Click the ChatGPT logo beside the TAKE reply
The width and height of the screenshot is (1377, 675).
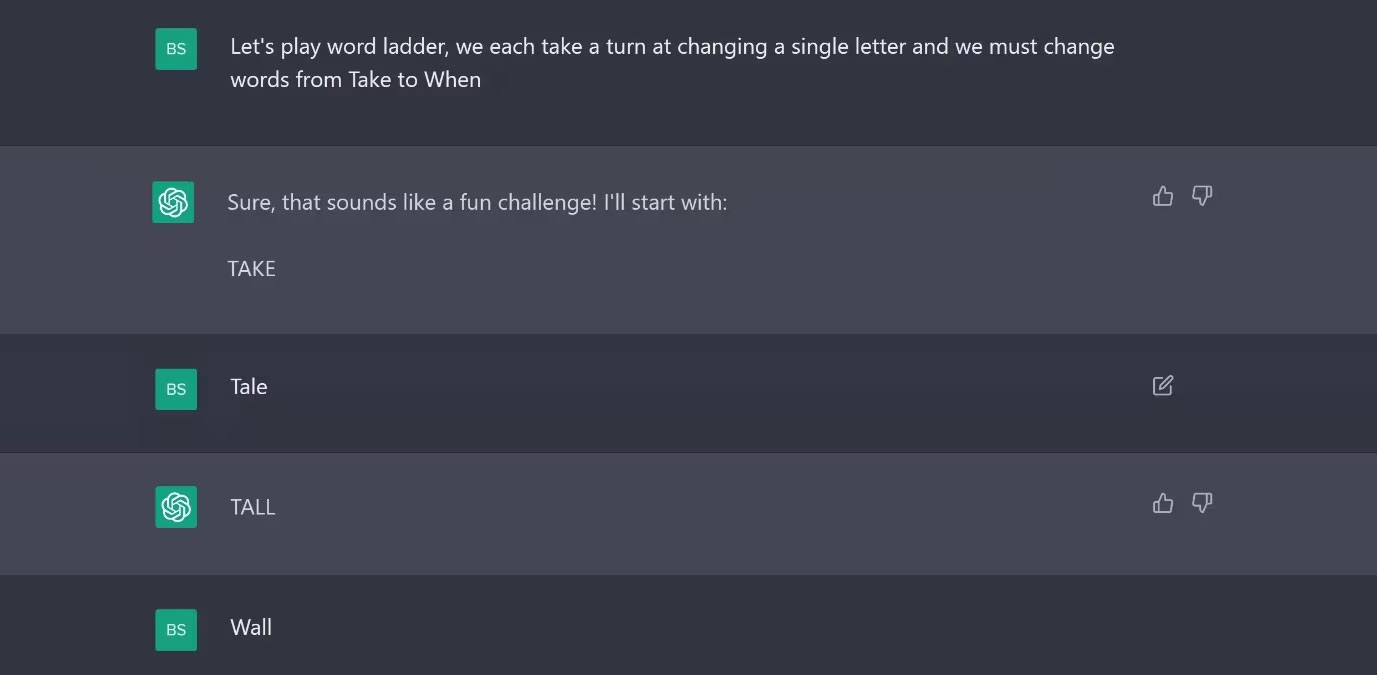click(173, 202)
